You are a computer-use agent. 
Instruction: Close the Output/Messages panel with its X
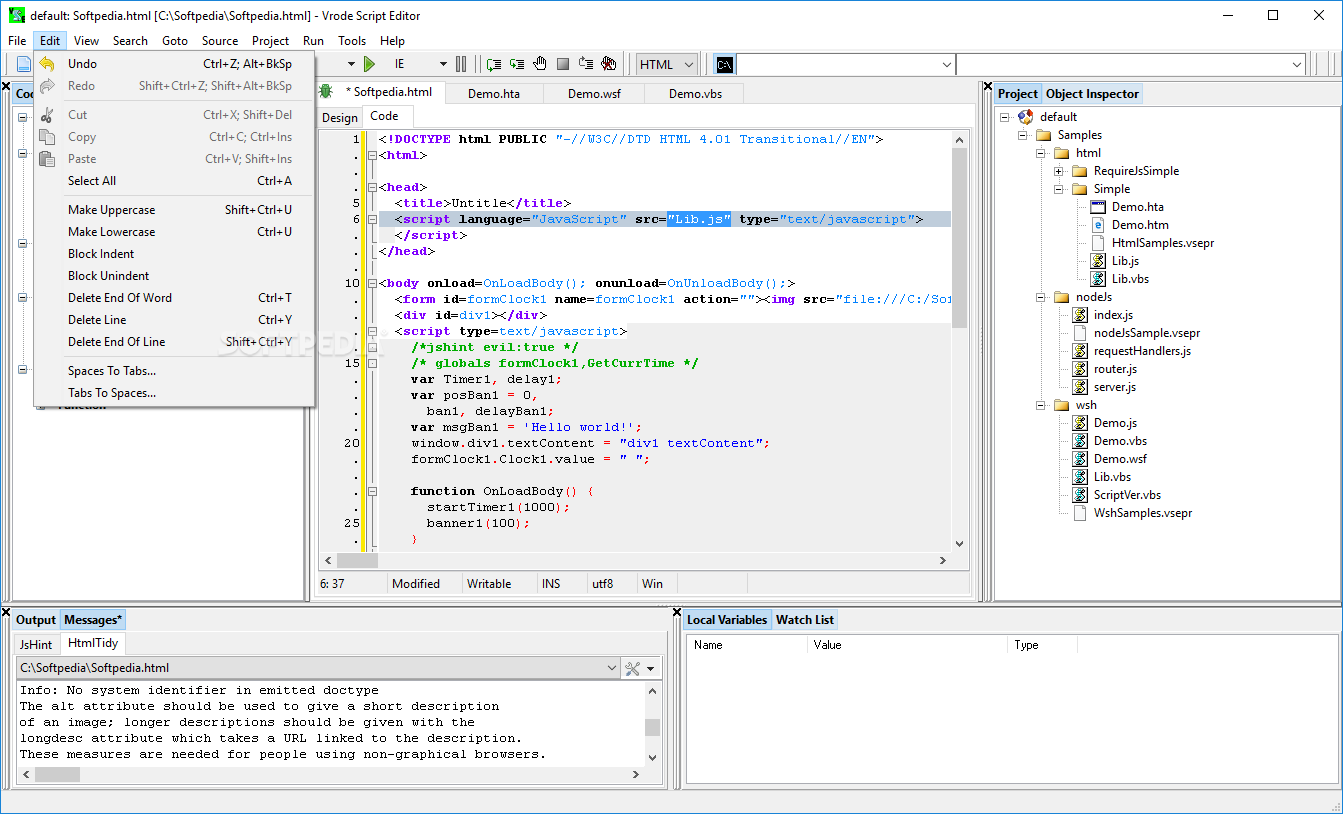tap(5, 614)
